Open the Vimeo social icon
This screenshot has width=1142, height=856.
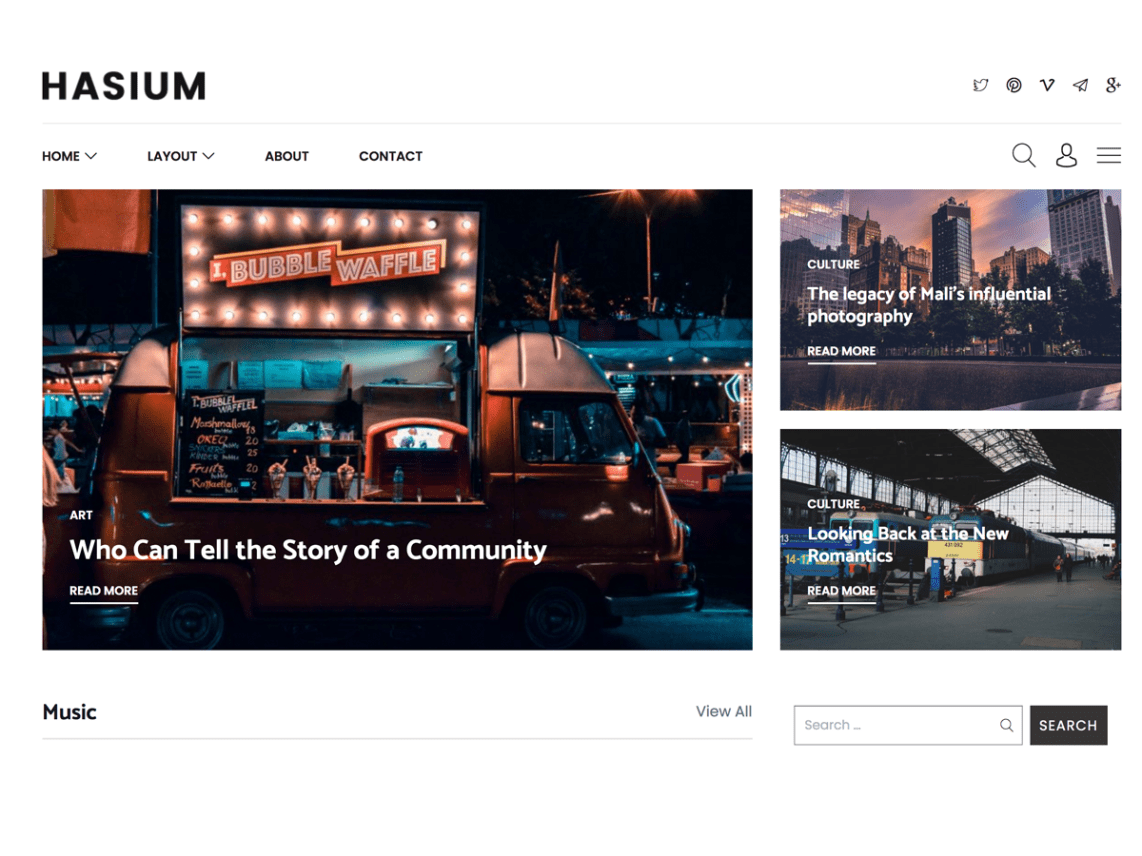(x=1047, y=85)
